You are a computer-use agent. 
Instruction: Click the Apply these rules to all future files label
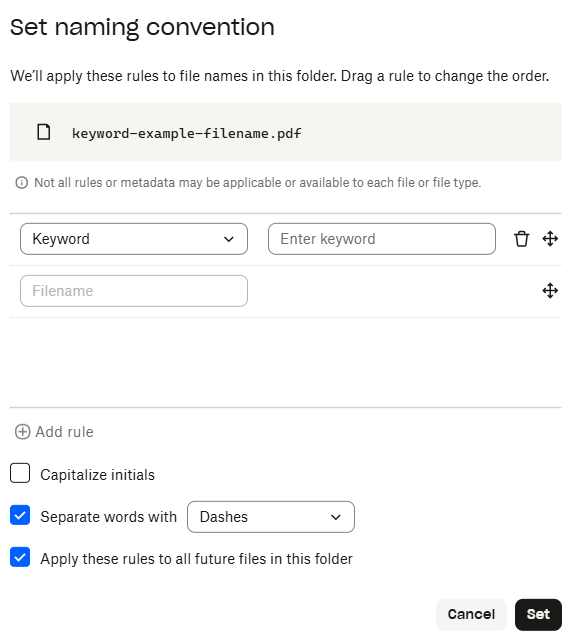point(197,559)
